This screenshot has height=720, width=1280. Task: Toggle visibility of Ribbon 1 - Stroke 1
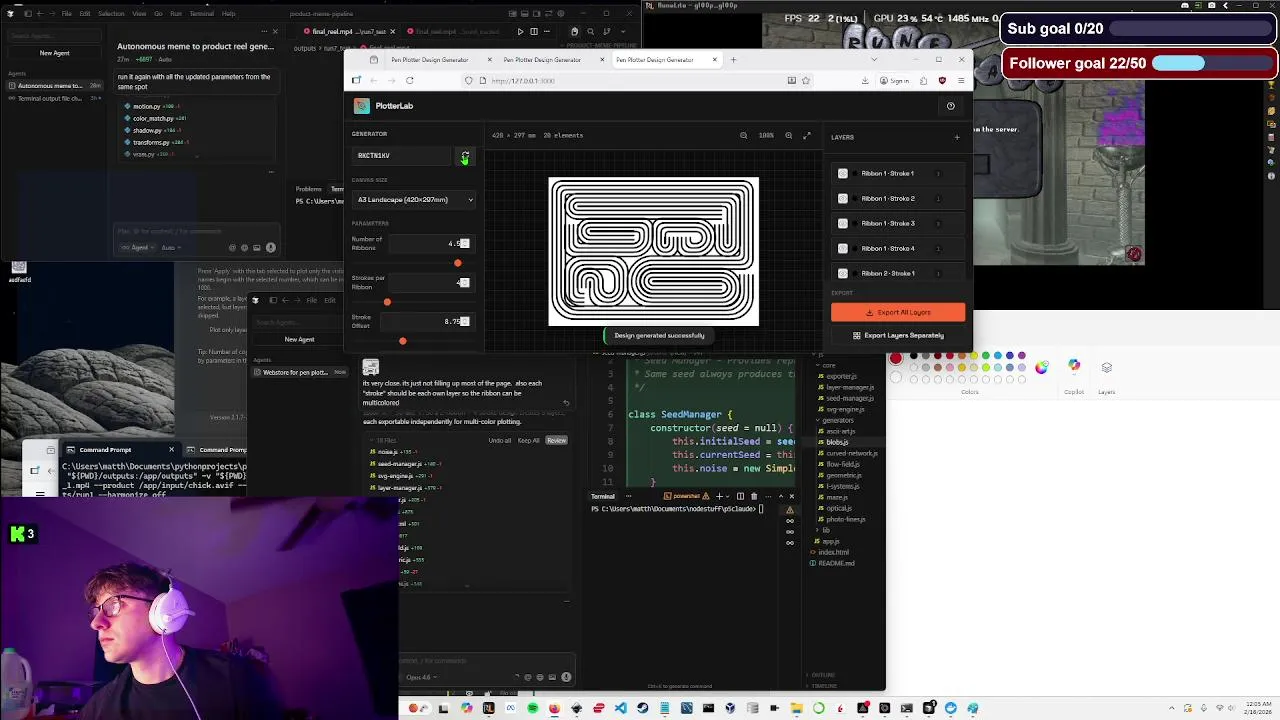click(842, 174)
